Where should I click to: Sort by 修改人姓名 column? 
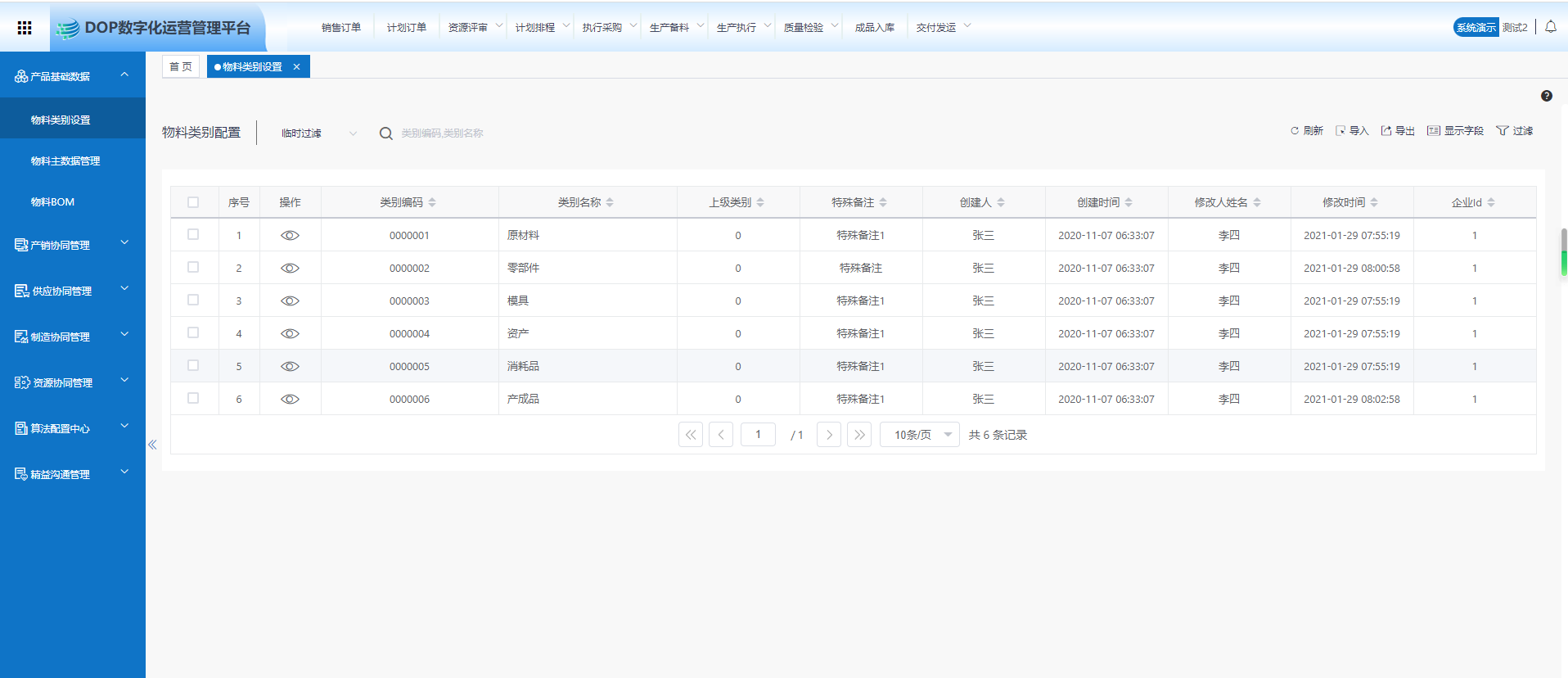1257,202
